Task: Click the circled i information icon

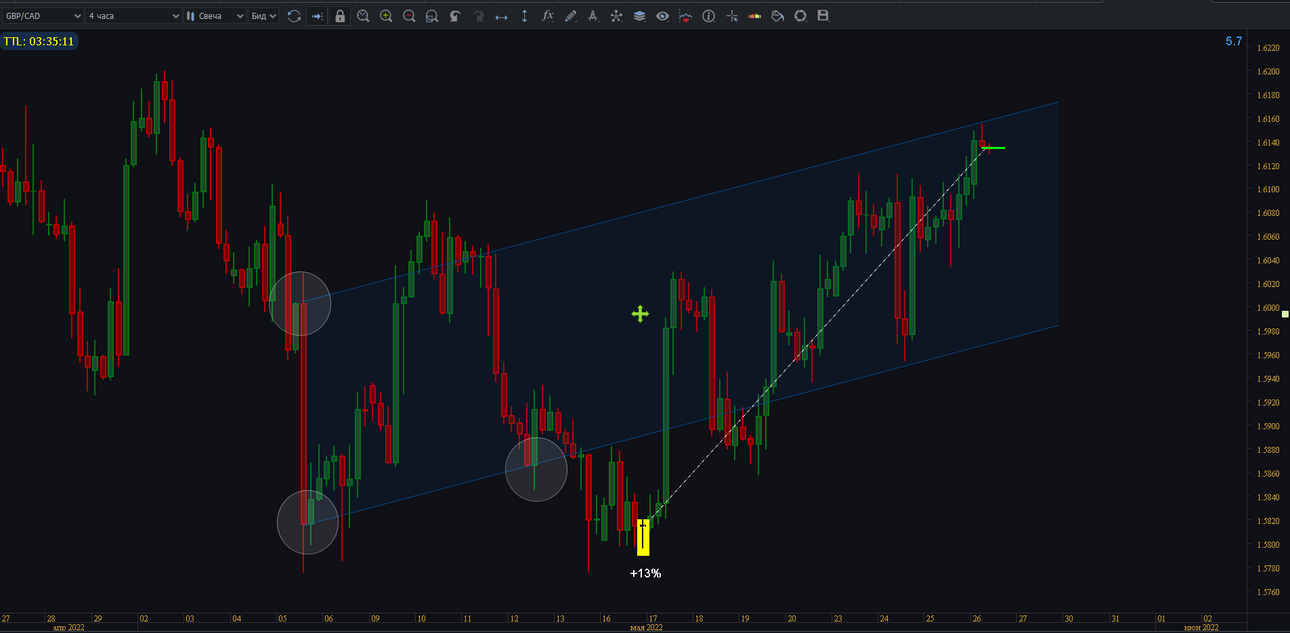Action: pyautogui.click(x=709, y=16)
